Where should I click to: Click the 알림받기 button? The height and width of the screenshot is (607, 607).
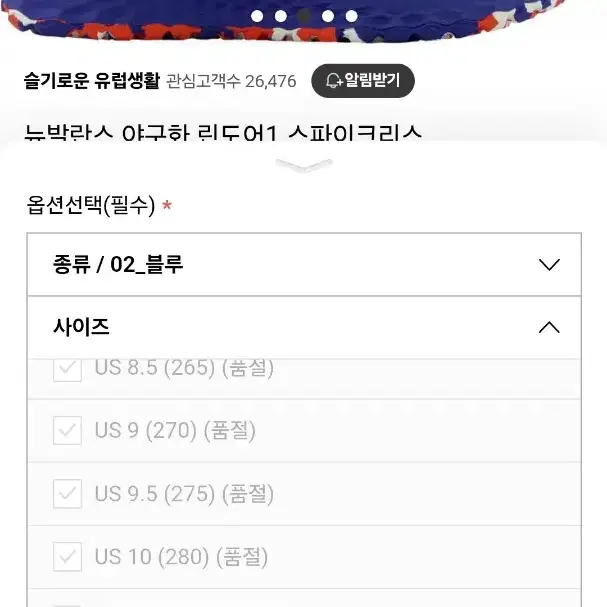(x=363, y=81)
